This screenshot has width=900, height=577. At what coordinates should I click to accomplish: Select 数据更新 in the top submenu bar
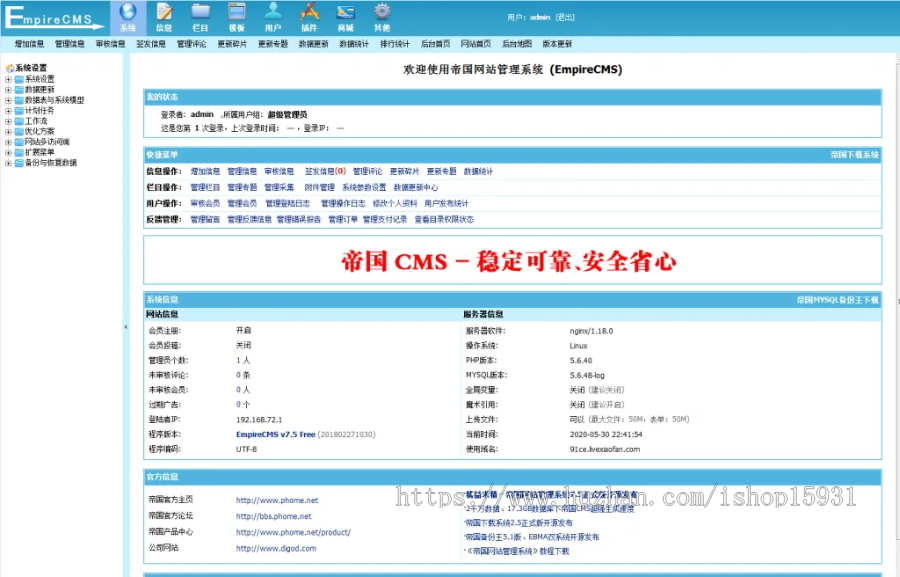[313, 44]
